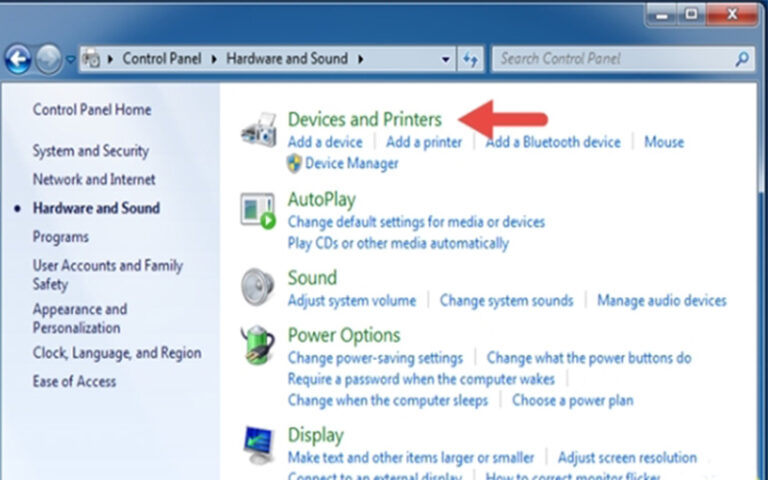Go to System and Security category
Screen dimensions: 768x480
(x=91, y=151)
